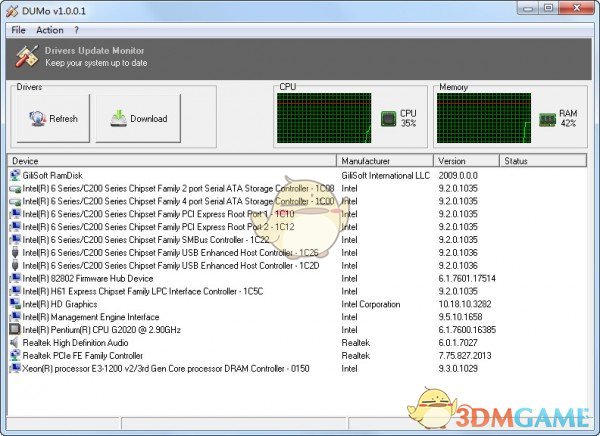Click the Pentium CPU G2020 processor icon
This screenshot has height=436, width=600.
(15, 329)
